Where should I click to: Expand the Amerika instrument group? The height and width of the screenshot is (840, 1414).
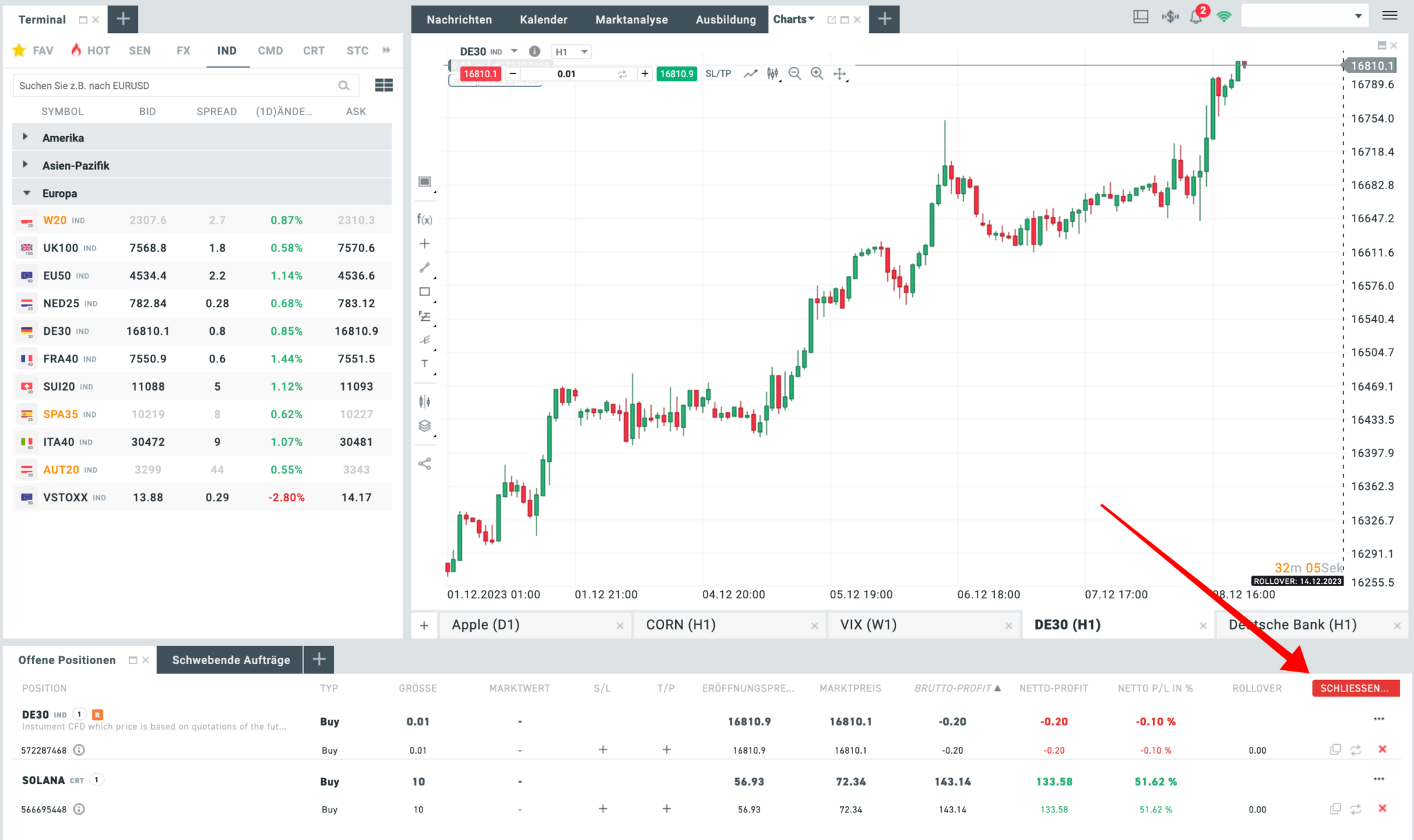point(26,137)
